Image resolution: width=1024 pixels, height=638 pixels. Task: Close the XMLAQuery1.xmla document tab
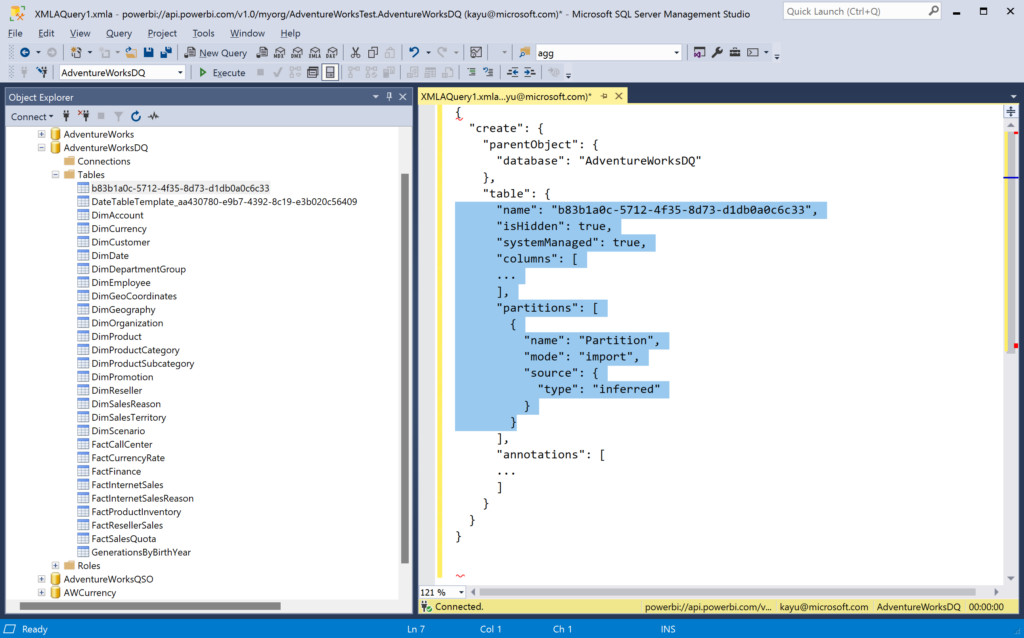[618, 97]
